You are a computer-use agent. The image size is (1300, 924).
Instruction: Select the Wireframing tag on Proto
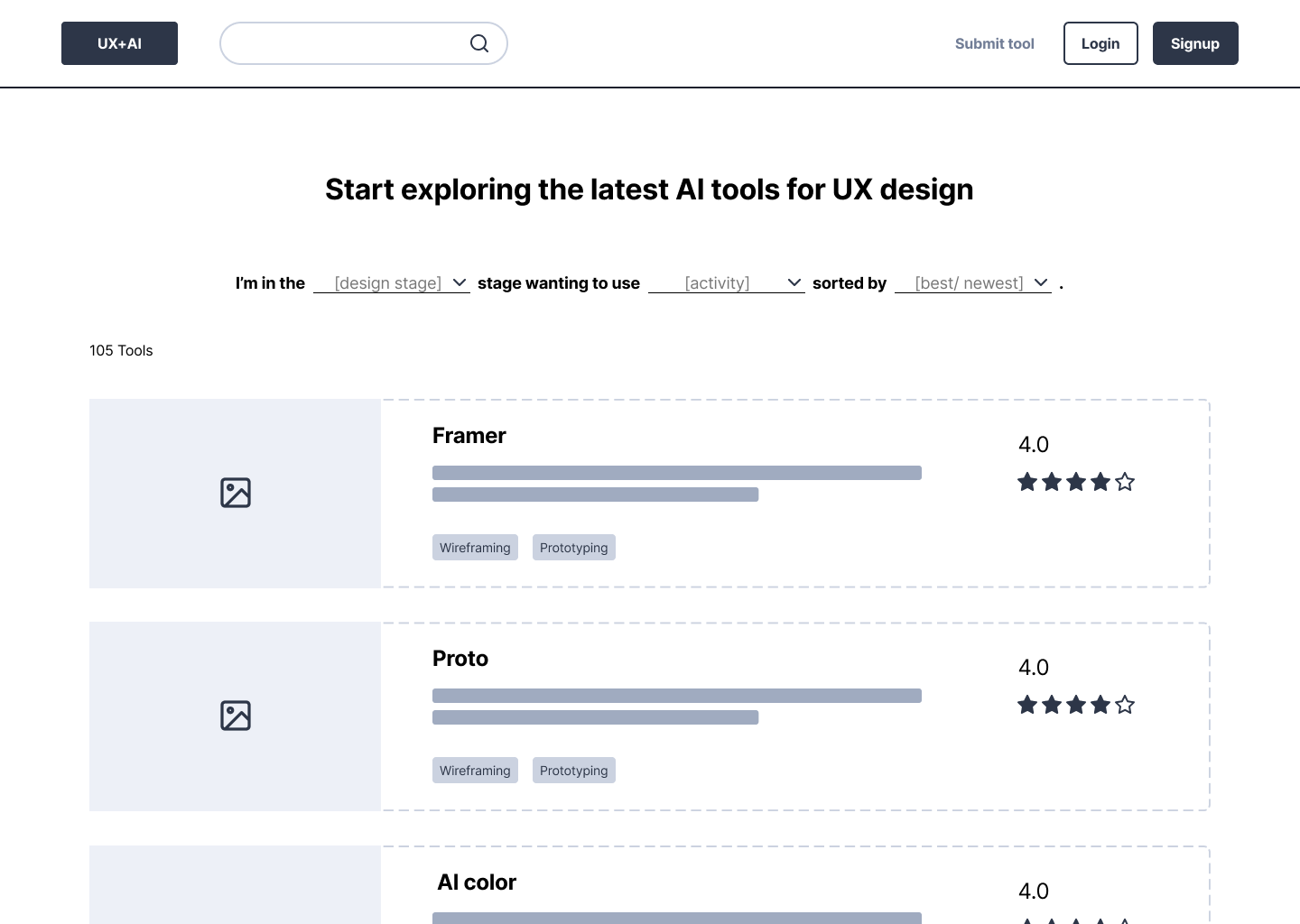coord(475,770)
